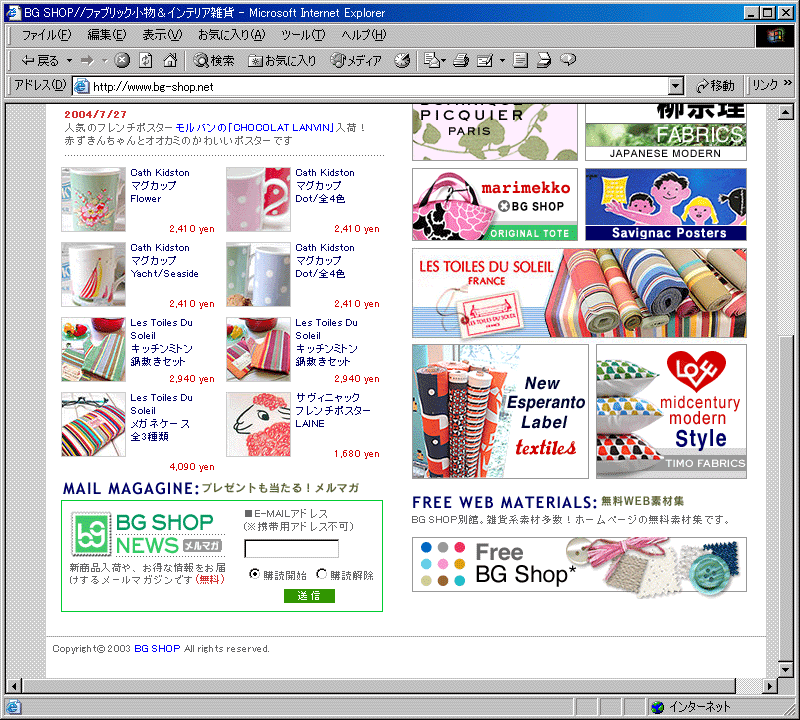Image resolution: width=800 pixels, height=720 pixels.
Task: Open Cath Kidston Flower mug link
Action: (160, 186)
